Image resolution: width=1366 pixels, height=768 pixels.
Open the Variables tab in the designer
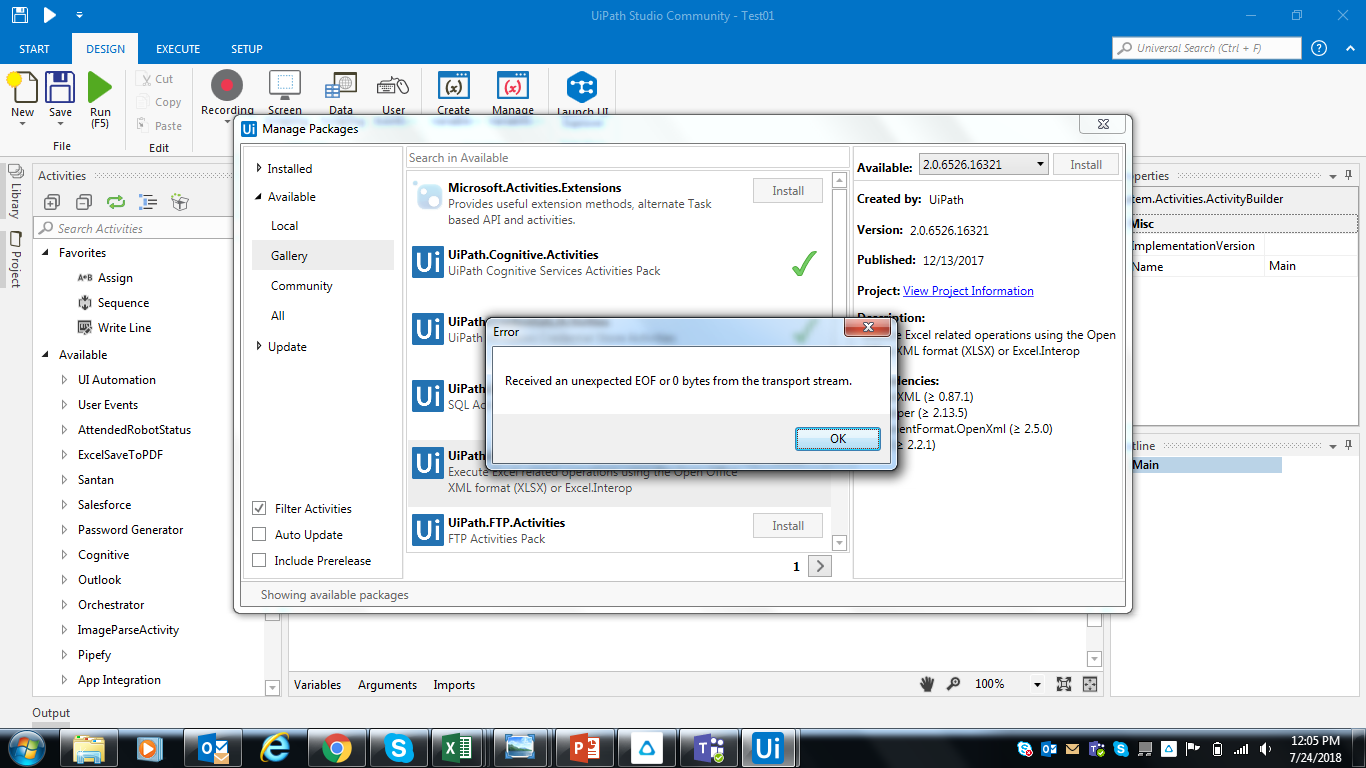(317, 685)
